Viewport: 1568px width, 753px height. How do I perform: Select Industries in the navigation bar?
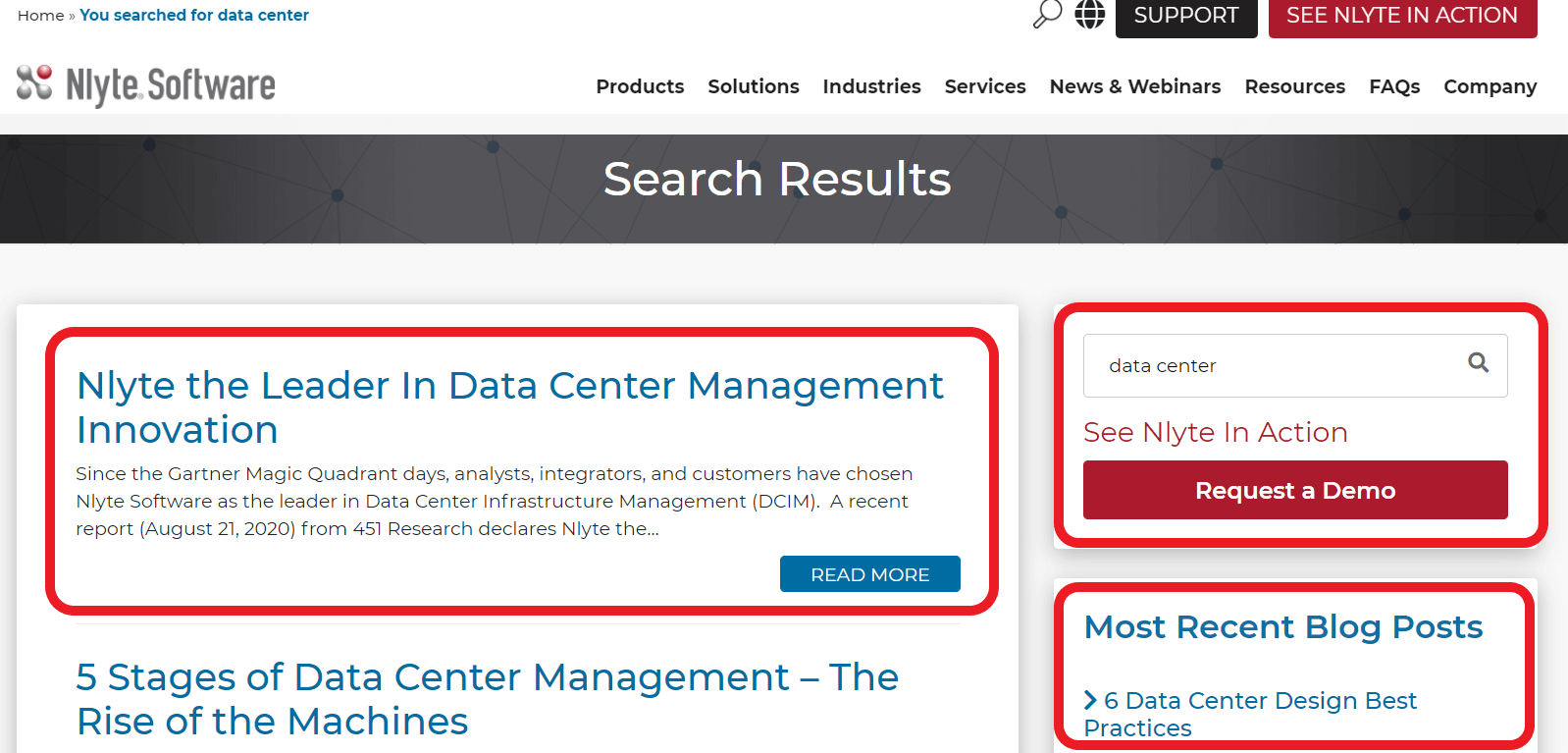(871, 86)
